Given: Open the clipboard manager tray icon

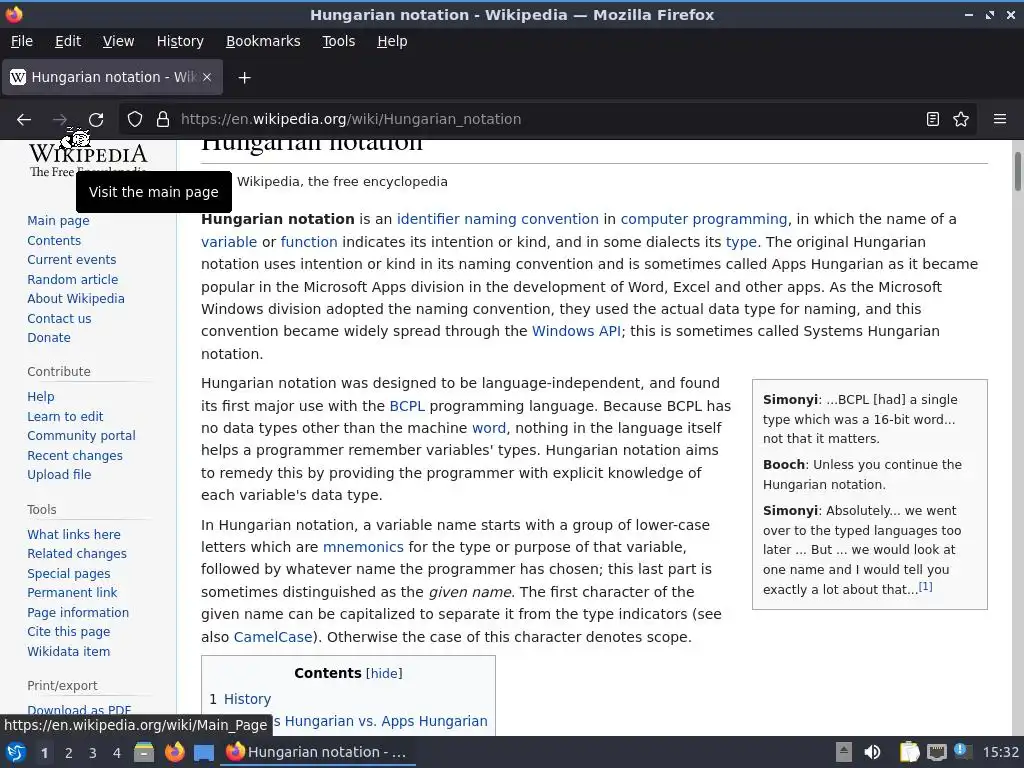Looking at the screenshot, I should pyautogui.click(x=909, y=752).
